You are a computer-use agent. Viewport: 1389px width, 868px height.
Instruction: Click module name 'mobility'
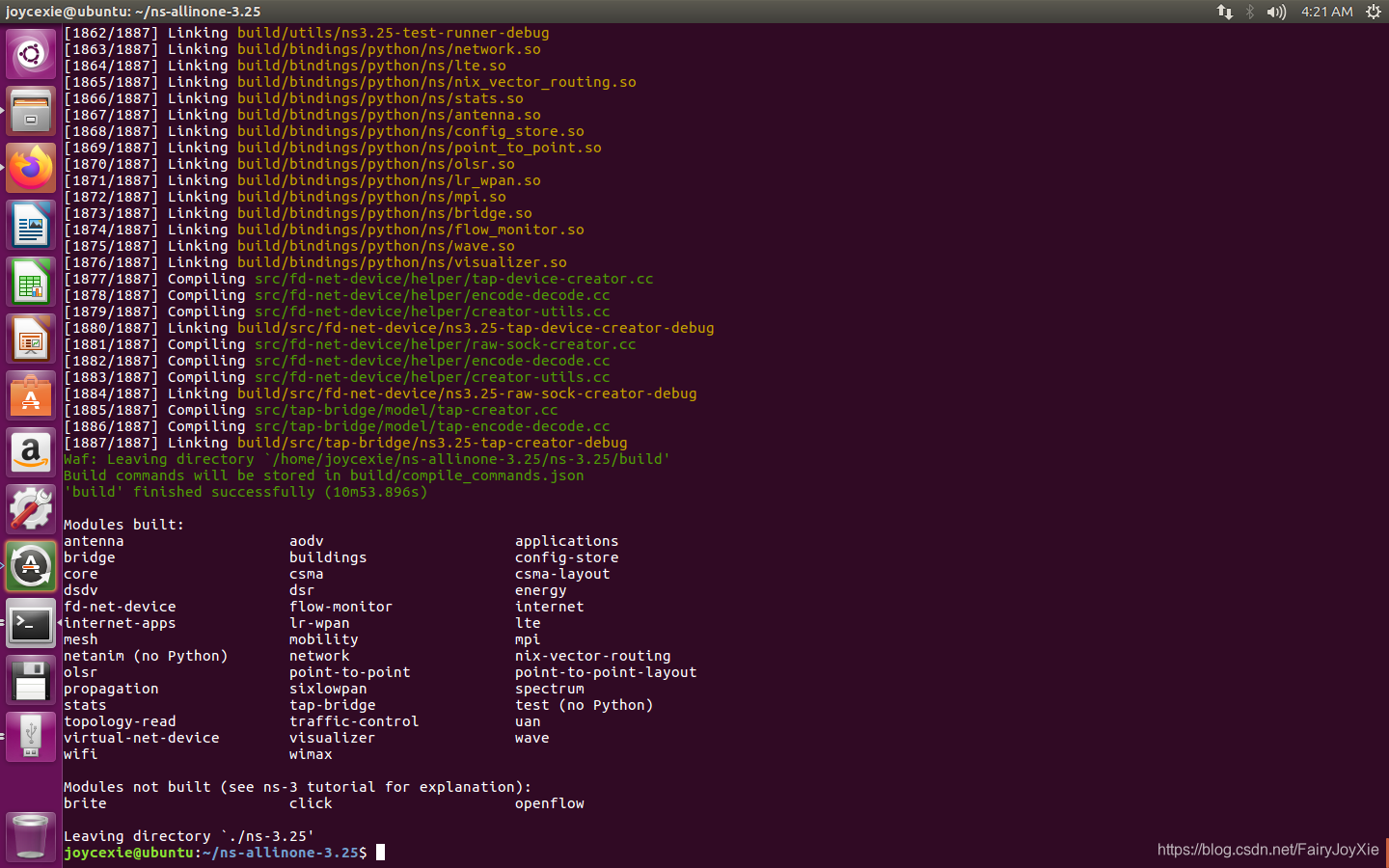click(x=324, y=639)
